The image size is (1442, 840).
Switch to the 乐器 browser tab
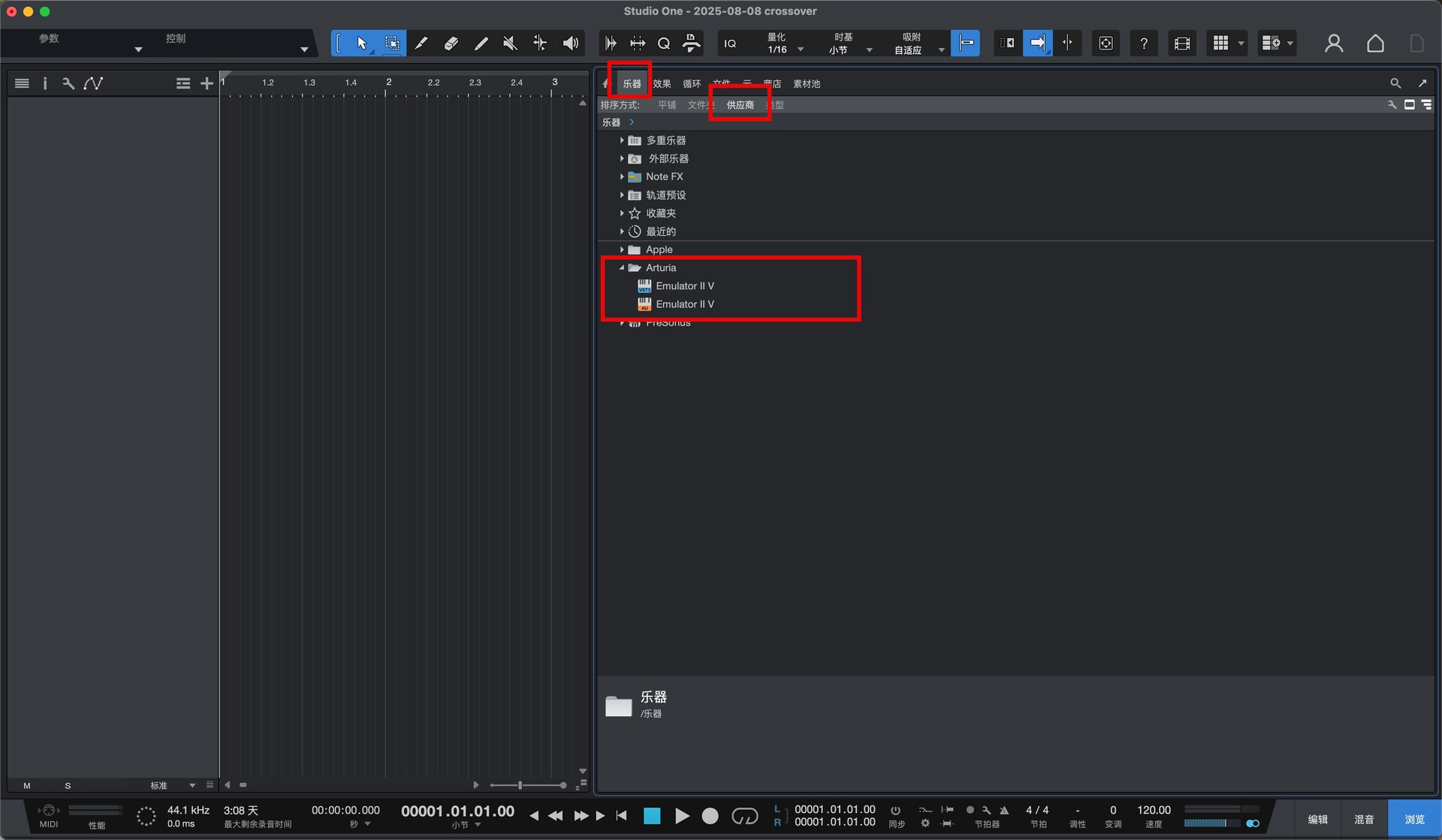632,84
